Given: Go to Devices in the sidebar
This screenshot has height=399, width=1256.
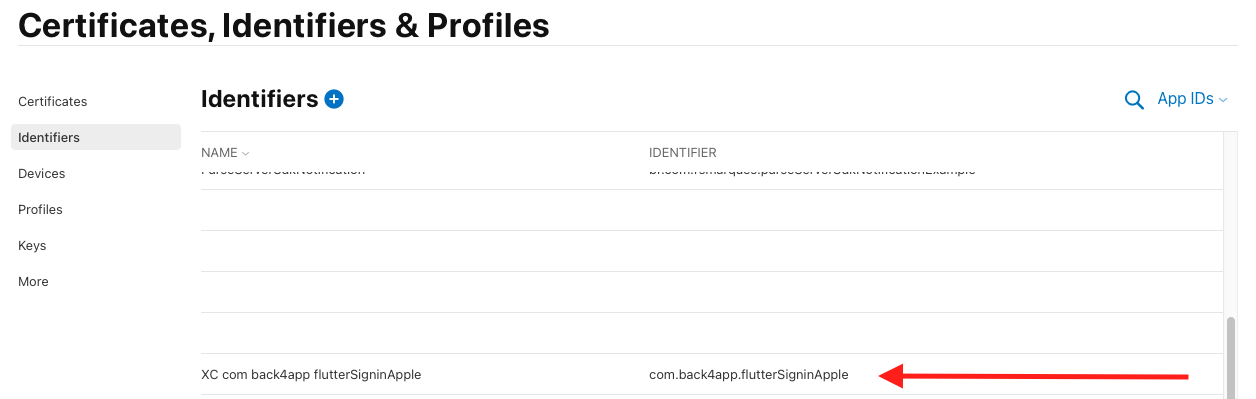Looking at the screenshot, I should click(42, 173).
